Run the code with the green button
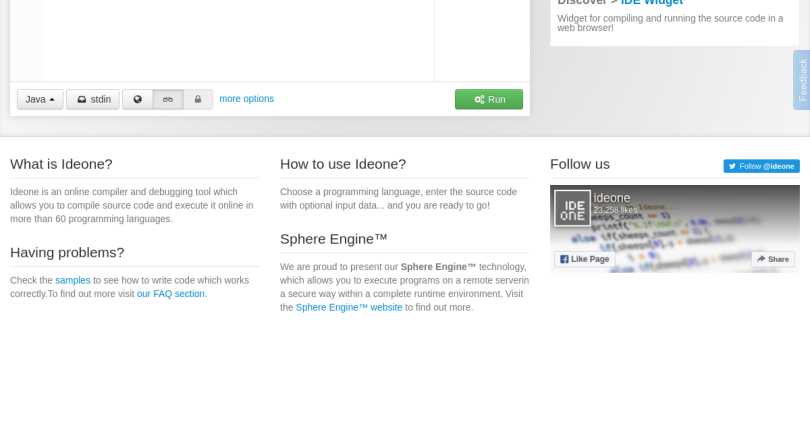This screenshot has width=810, height=424. (x=488, y=99)
